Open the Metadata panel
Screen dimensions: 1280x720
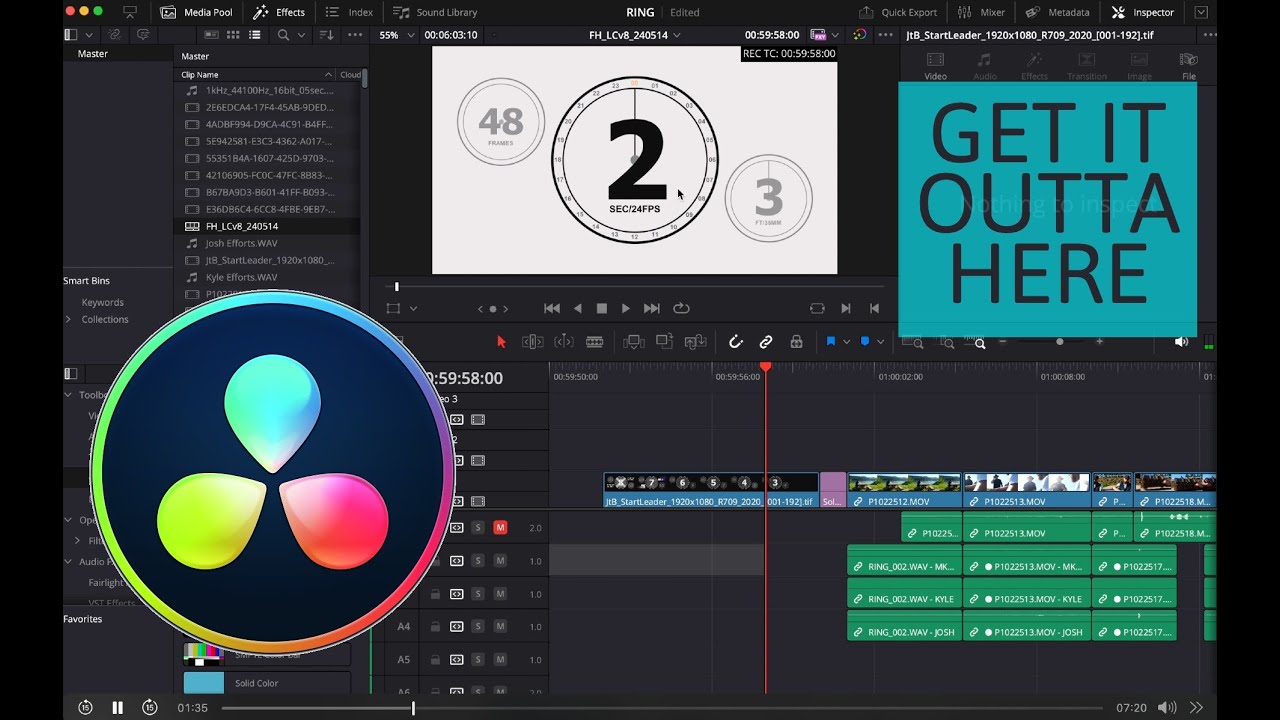pyautogui.click(x=1057, y=12)
